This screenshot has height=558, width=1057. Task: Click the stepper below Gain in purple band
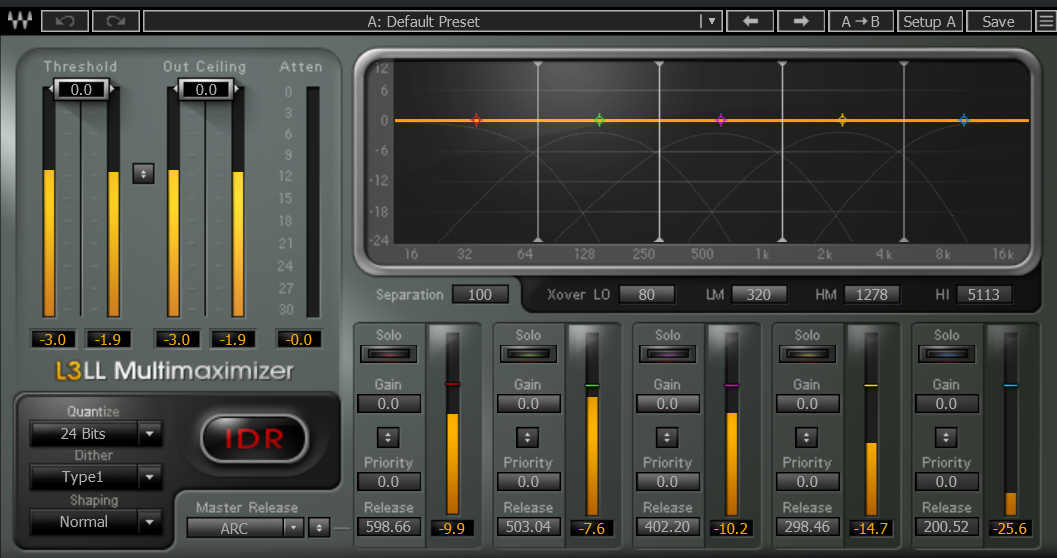coord(667,437)
